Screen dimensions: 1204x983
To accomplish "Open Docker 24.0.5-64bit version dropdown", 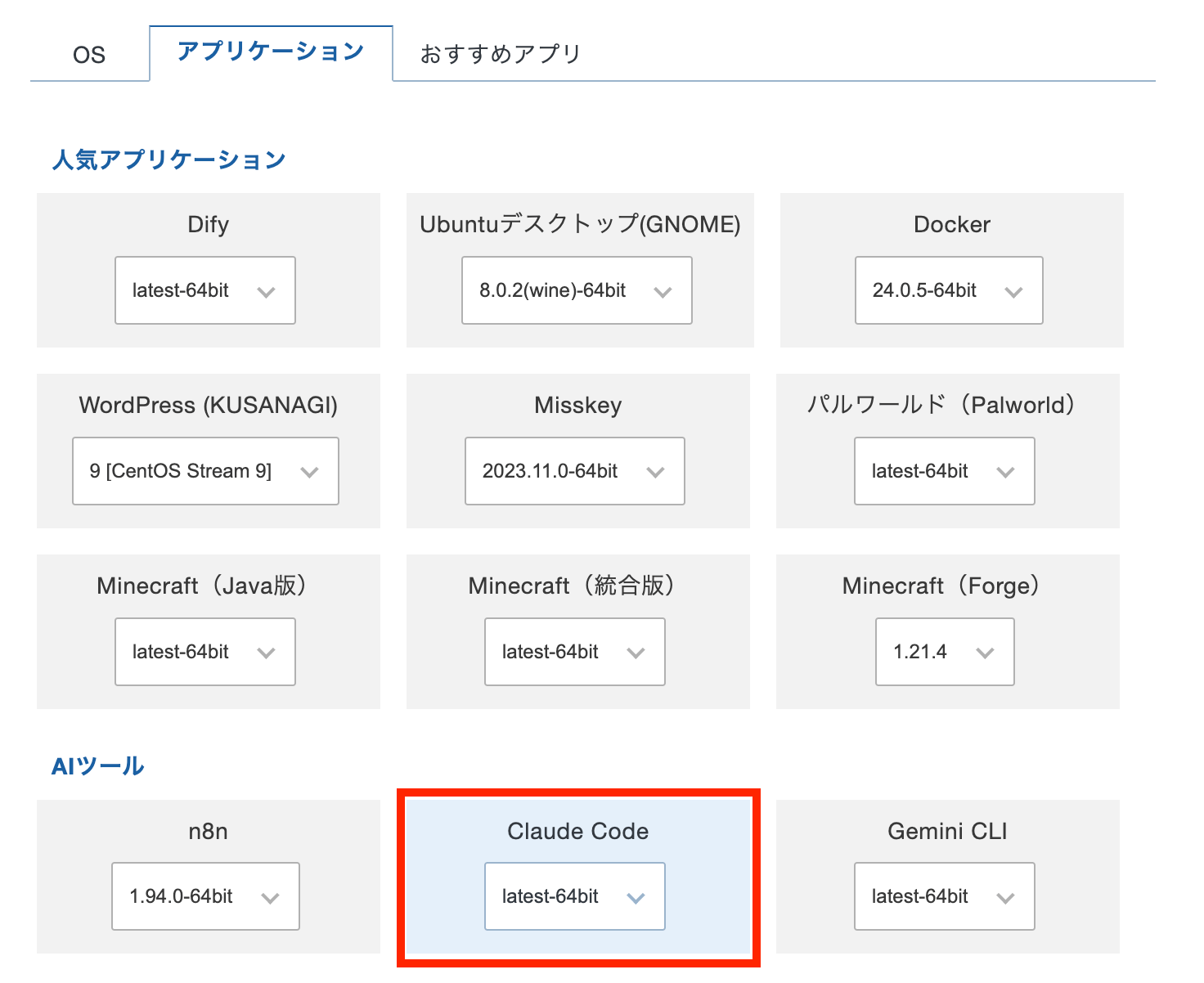I will (949, 290).
